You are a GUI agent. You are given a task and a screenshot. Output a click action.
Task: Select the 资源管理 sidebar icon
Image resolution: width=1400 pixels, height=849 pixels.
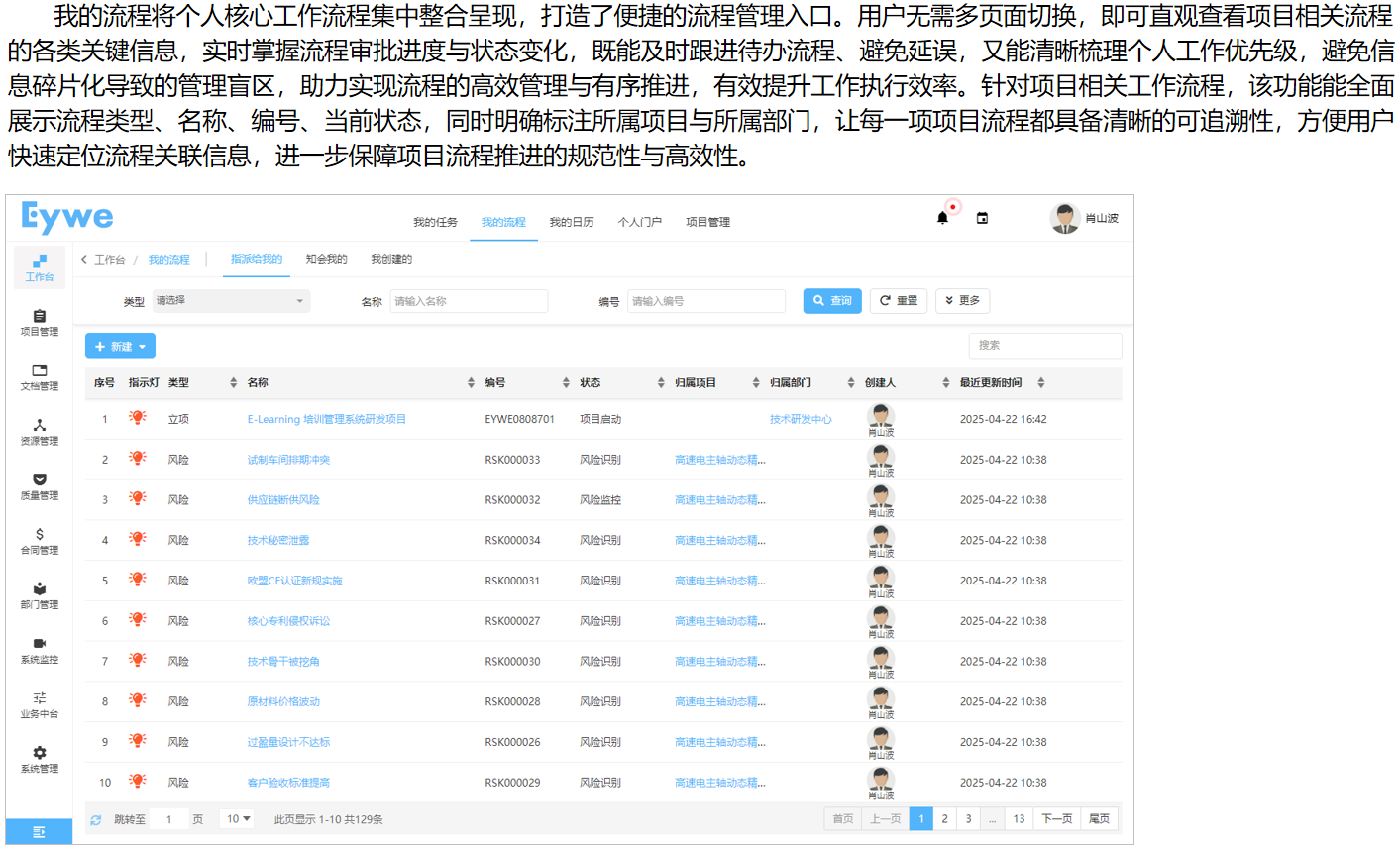(39, 431)
